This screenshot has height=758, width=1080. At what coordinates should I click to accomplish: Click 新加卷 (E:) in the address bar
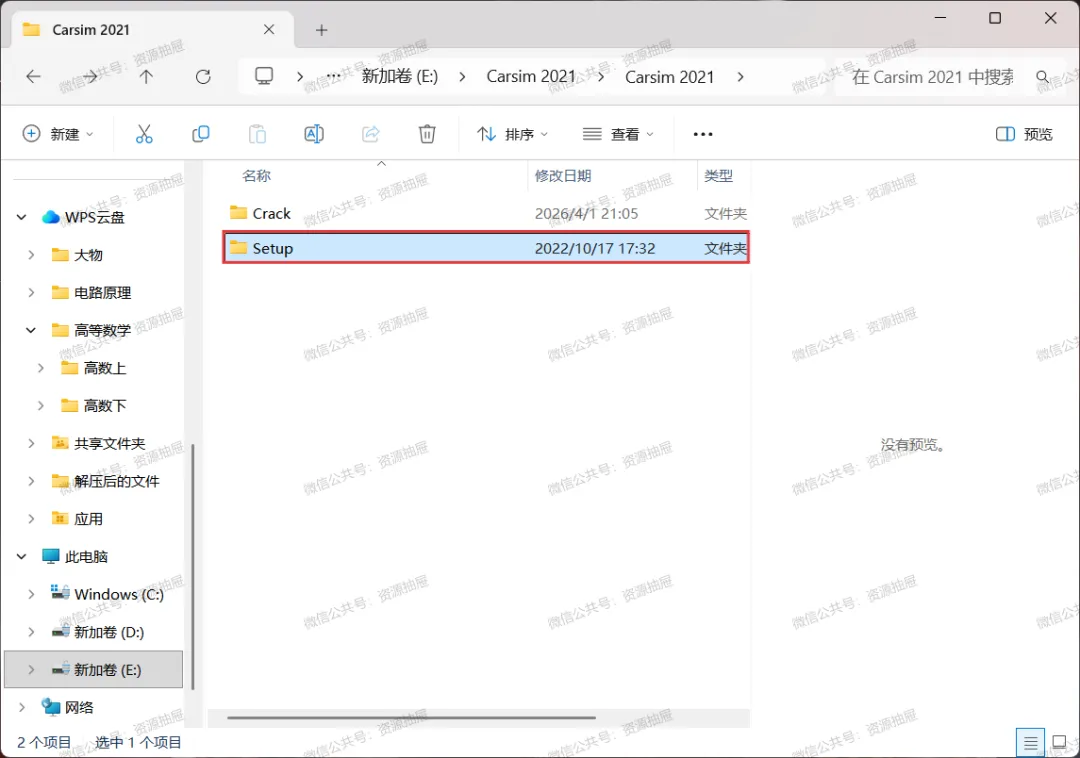coord(400,76)
